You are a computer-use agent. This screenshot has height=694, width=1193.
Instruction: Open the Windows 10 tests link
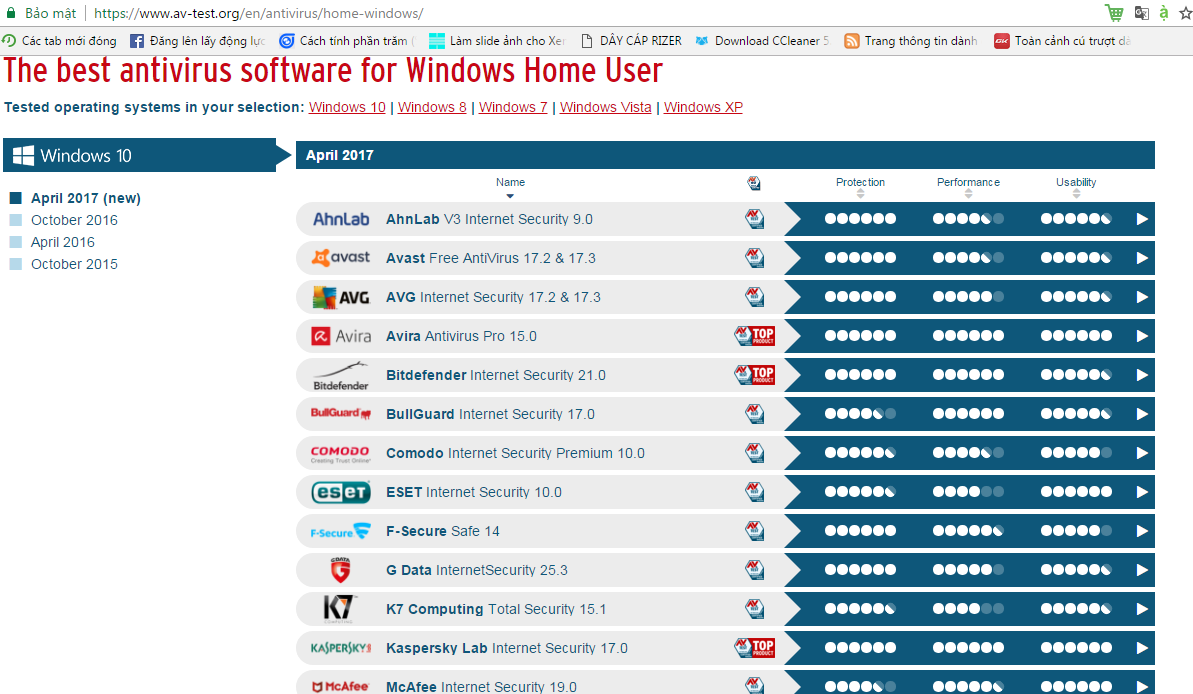347,107
